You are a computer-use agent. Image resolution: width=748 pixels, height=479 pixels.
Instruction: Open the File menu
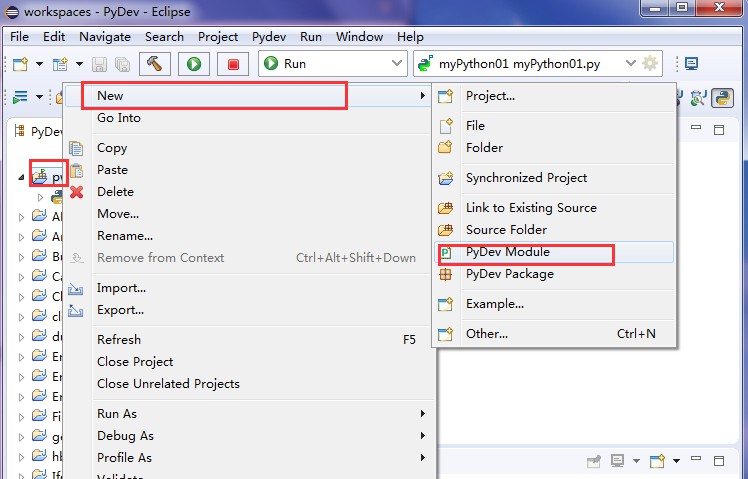19,37
